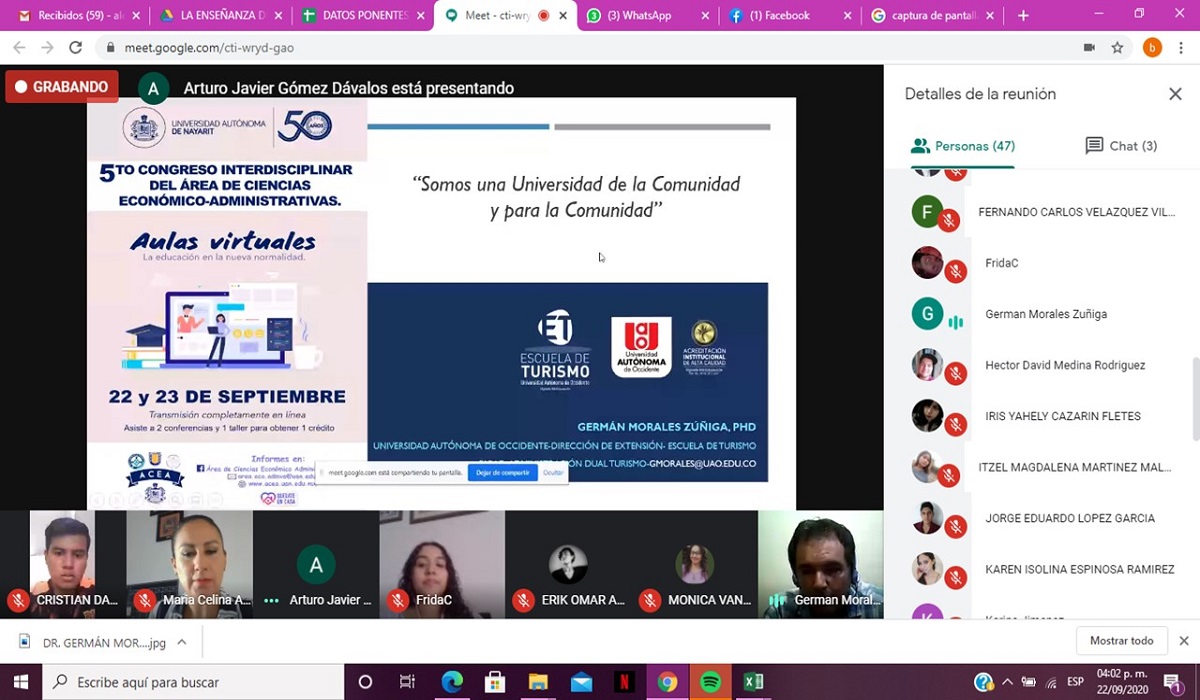1200x700 pixels.
Task: Bookmark this page with the star icon
Action: point(1118,48)
